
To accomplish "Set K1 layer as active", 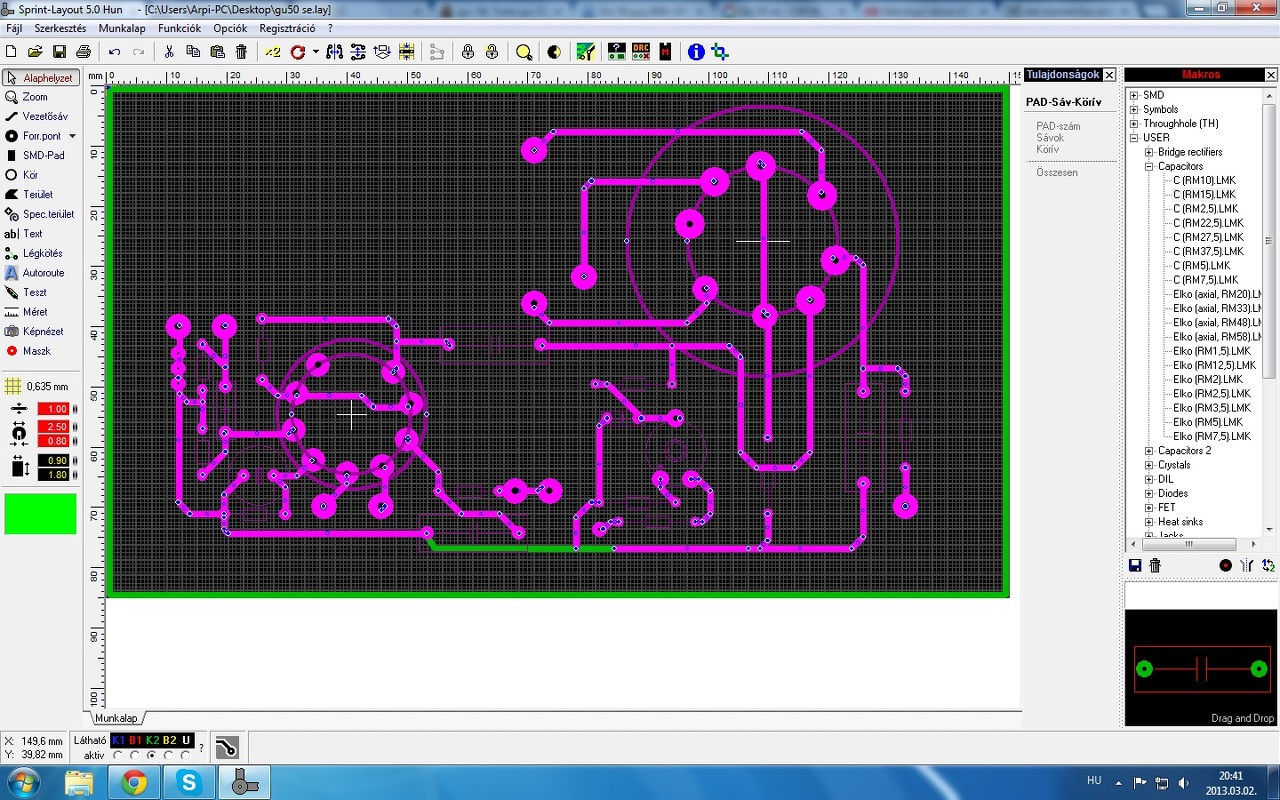I will (x=119, y=755).
